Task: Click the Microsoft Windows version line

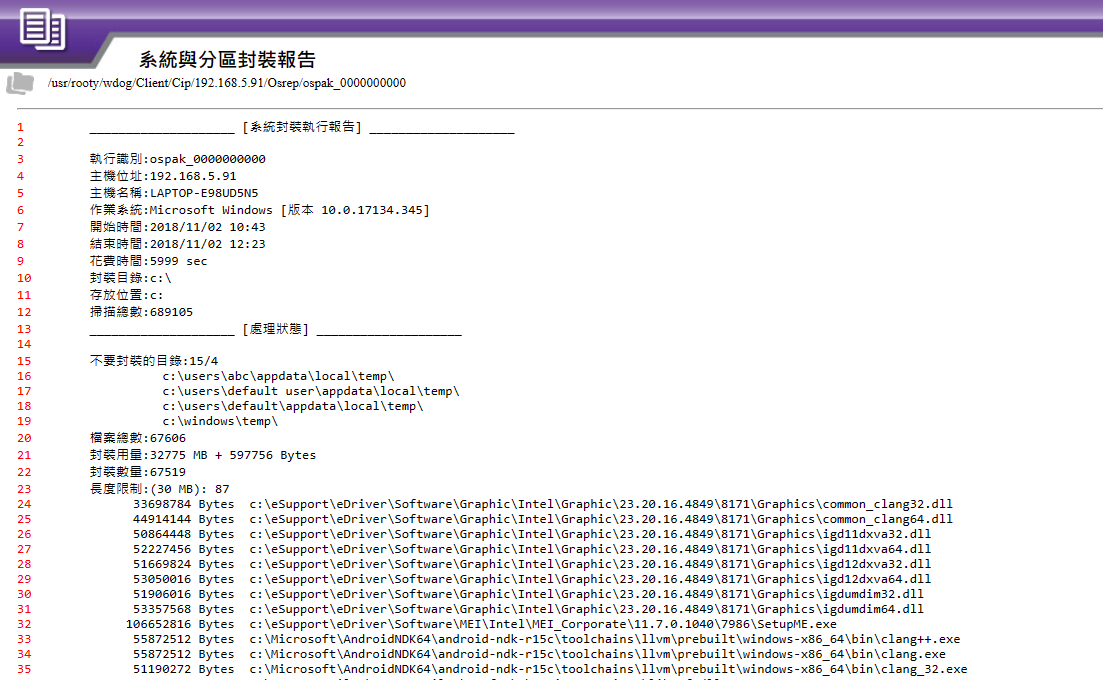Action: [259, 210]
